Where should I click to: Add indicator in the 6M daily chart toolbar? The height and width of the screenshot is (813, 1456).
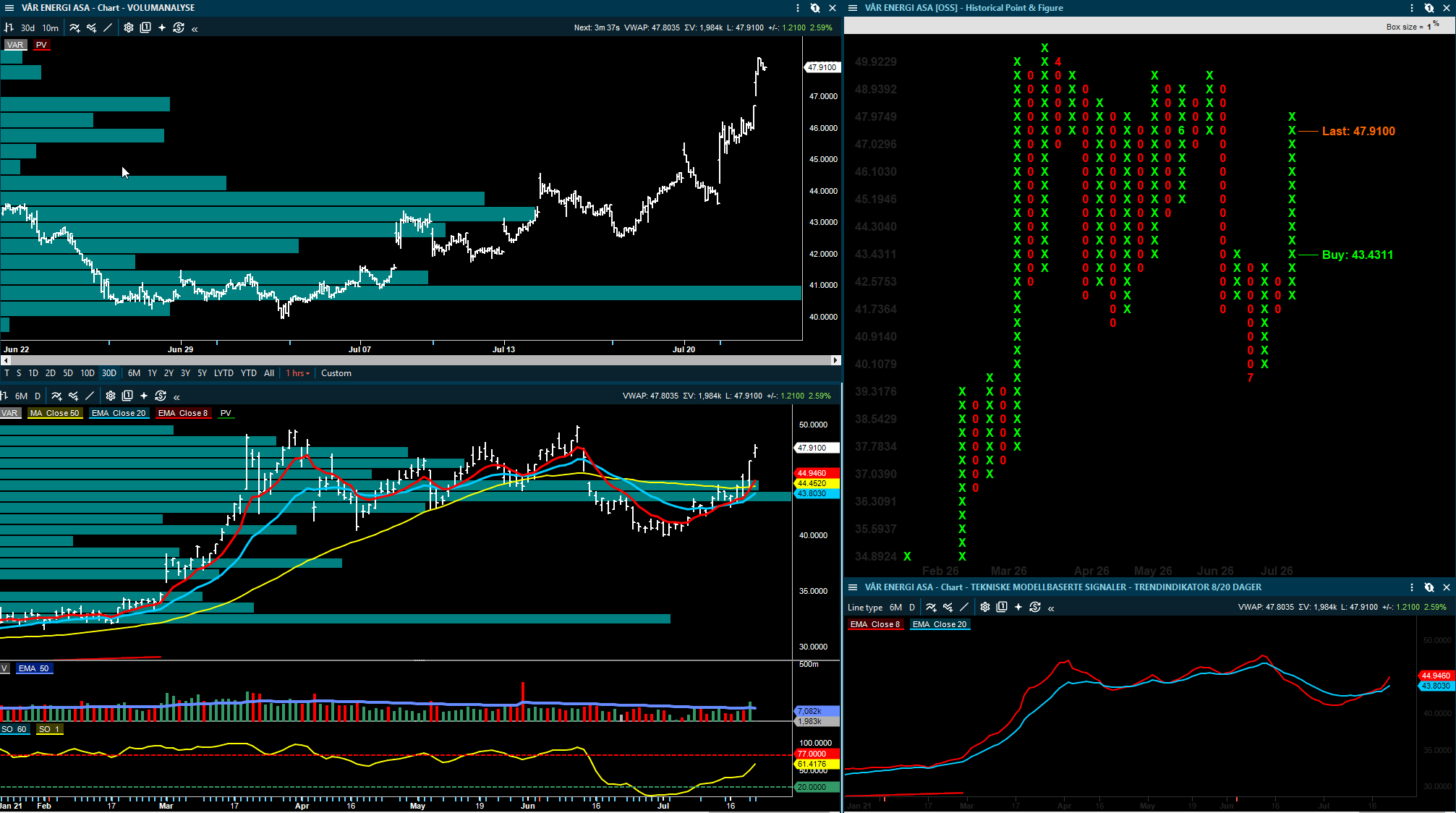click(56, 396)
